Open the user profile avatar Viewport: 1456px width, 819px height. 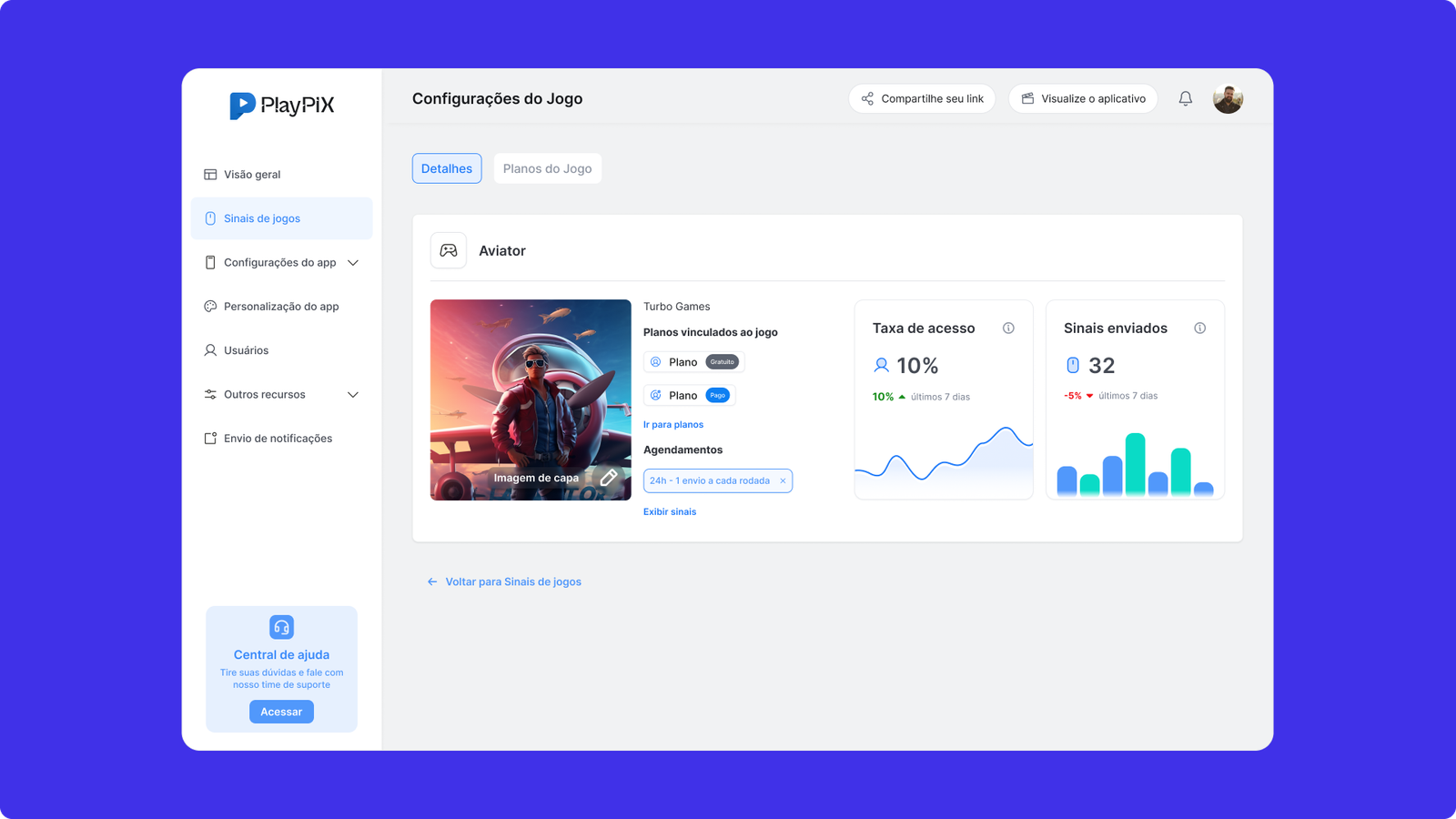coord(1228,98)
